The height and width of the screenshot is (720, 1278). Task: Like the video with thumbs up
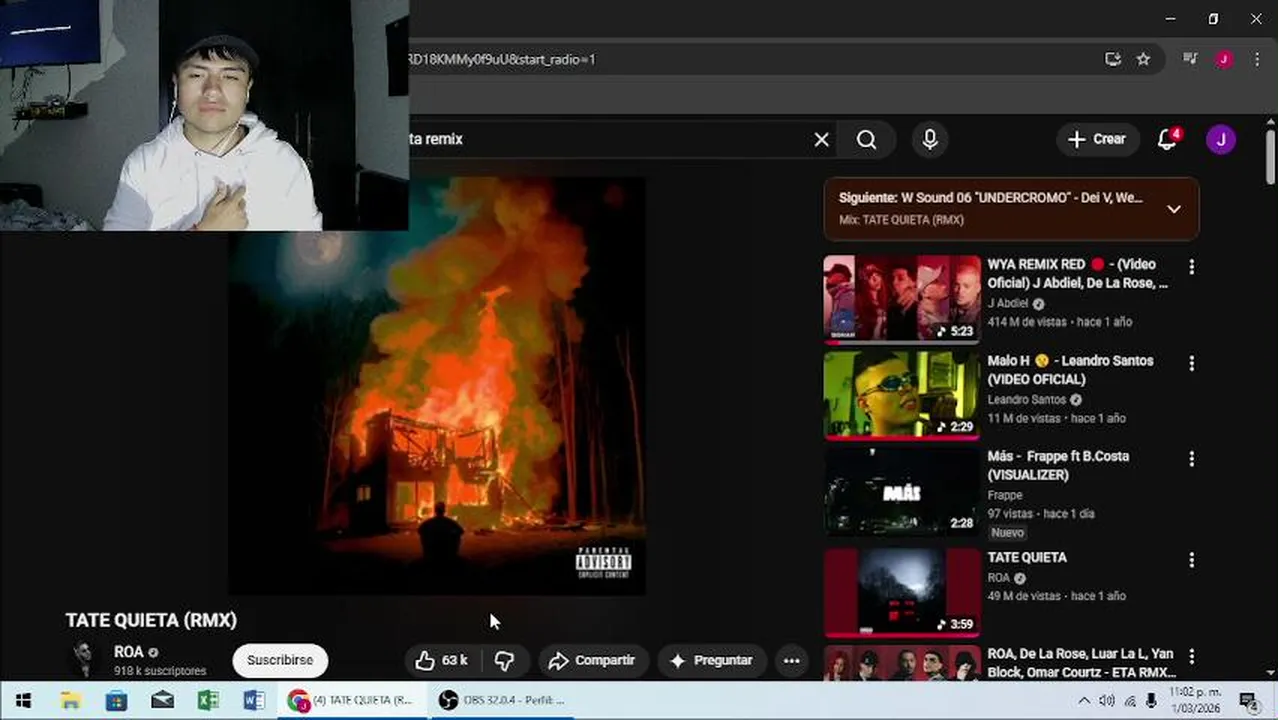(441, 660)
